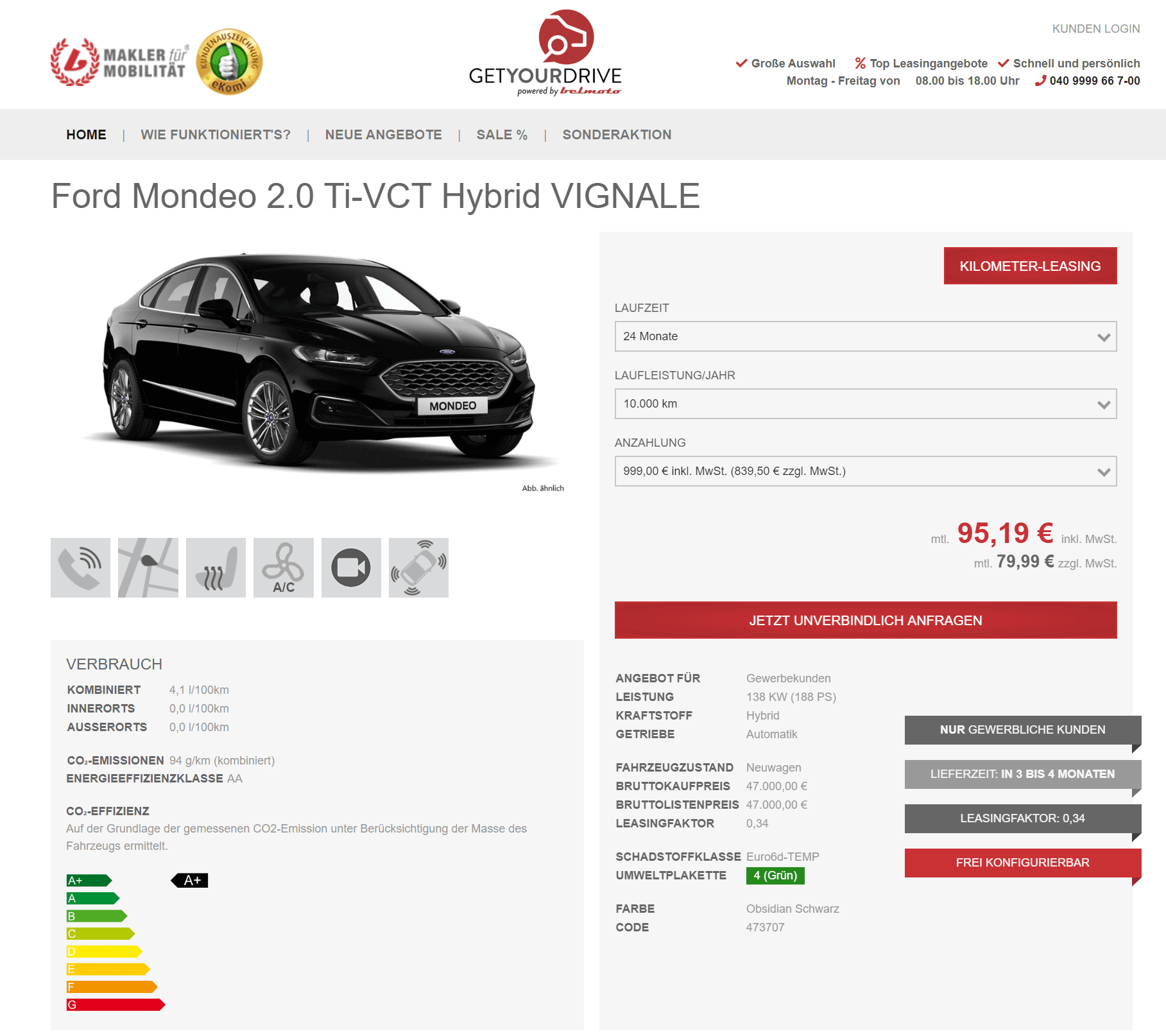Click the heated seat feature icon
The width and height of the screenshot is (1166, 1036).
[216, 567]
